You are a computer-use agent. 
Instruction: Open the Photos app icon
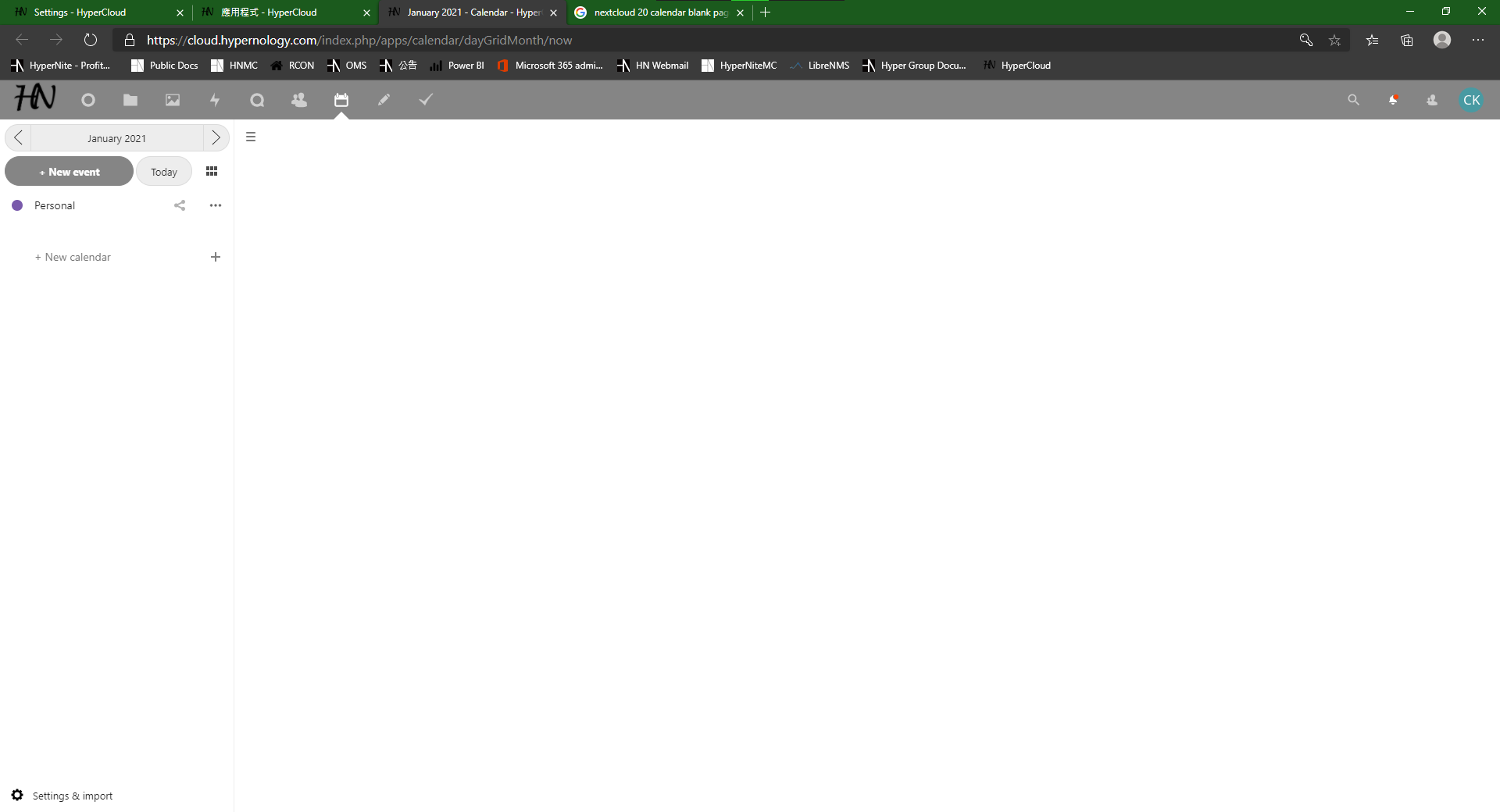(173, 100)
